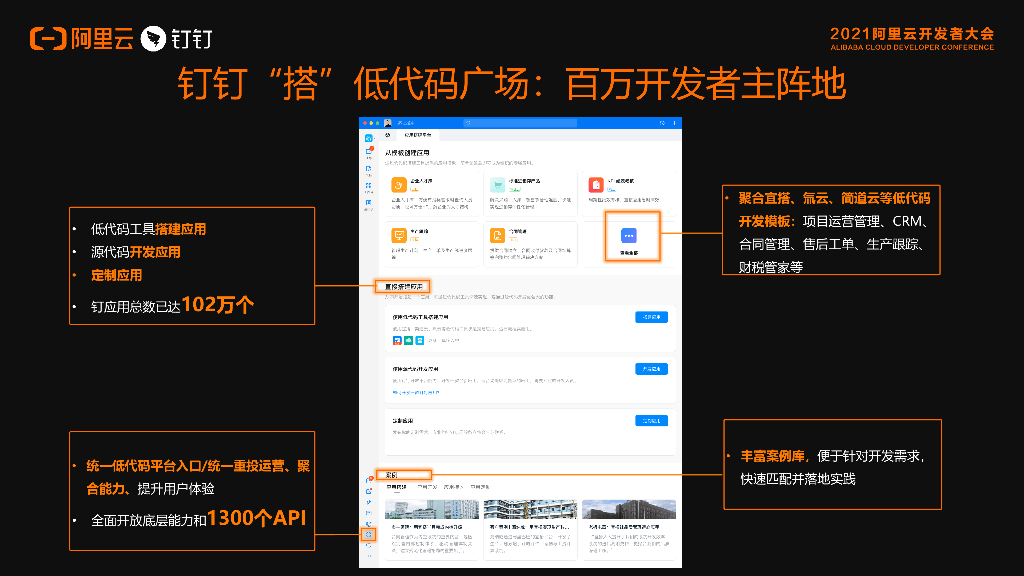1024x576 pixels.
Task: Click the red-and-blue tool icon in the first card
Action: click(x=397, y=340)
